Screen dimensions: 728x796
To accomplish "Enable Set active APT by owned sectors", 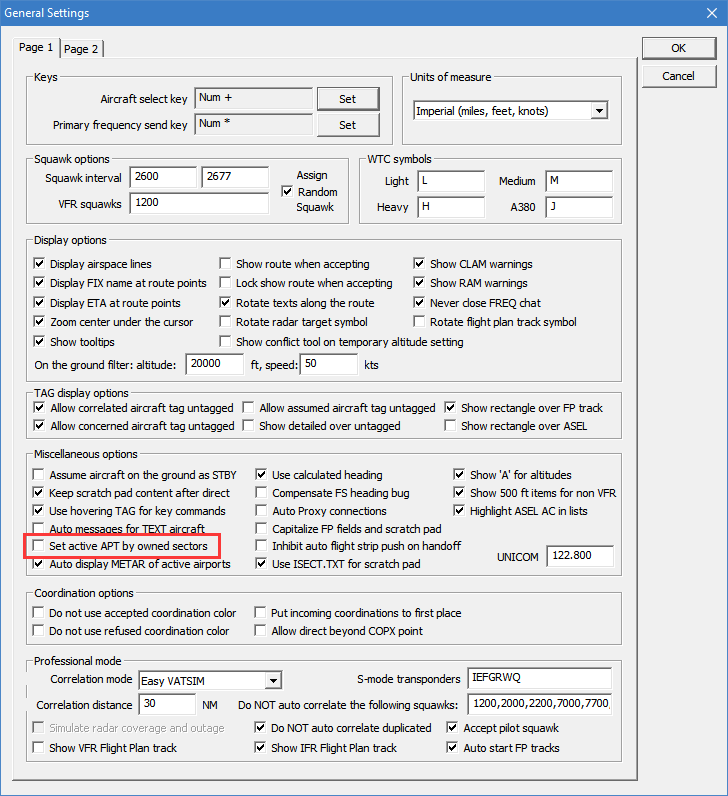I will pyautogui.click(x=40, y=547).
